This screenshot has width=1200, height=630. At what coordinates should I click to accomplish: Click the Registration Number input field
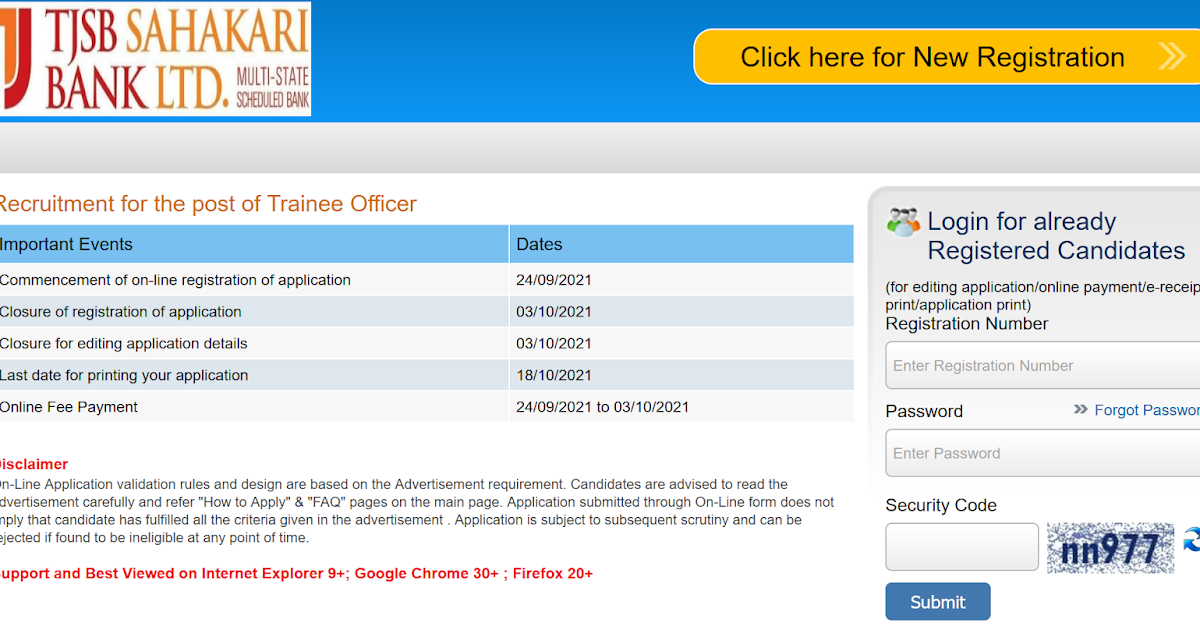[x=1040, y=365]
